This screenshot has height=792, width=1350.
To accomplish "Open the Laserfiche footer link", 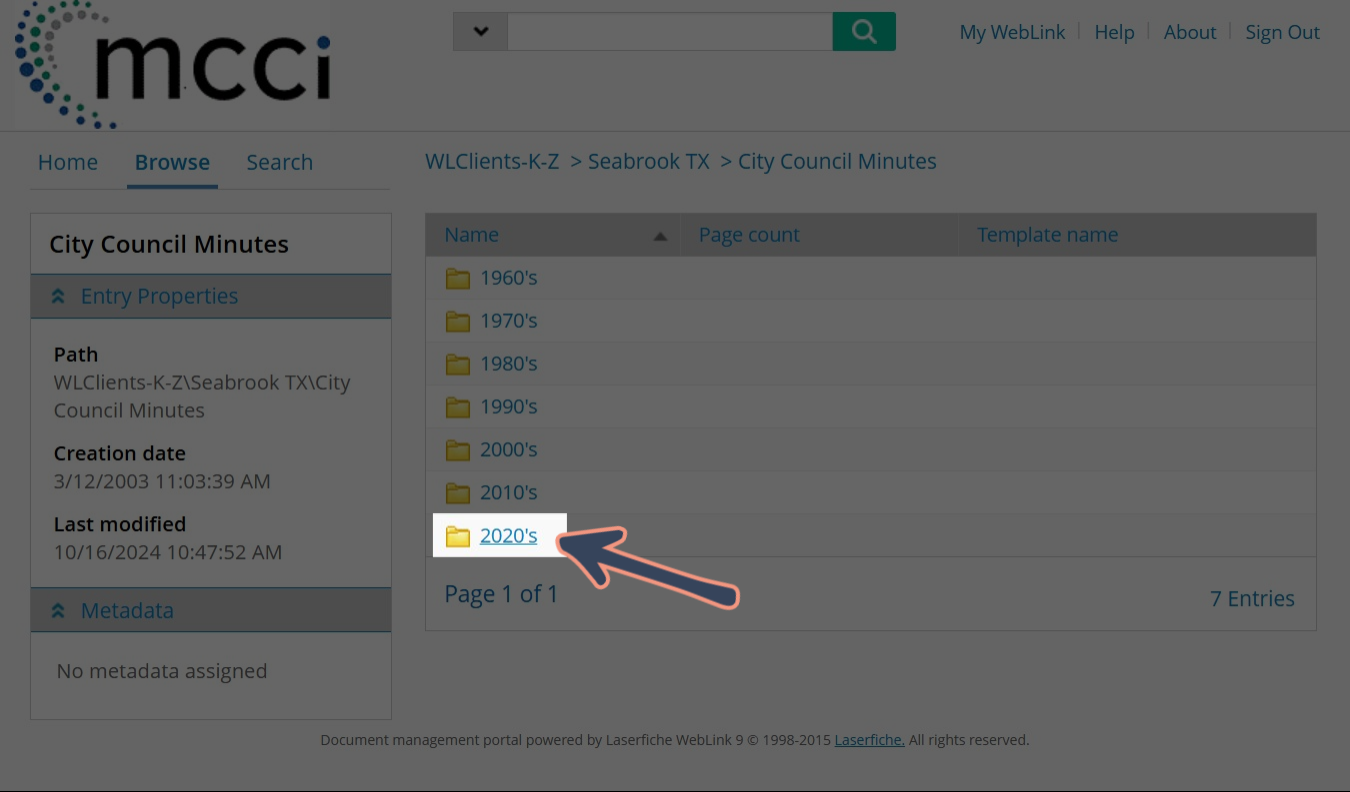I will (869, 740).
